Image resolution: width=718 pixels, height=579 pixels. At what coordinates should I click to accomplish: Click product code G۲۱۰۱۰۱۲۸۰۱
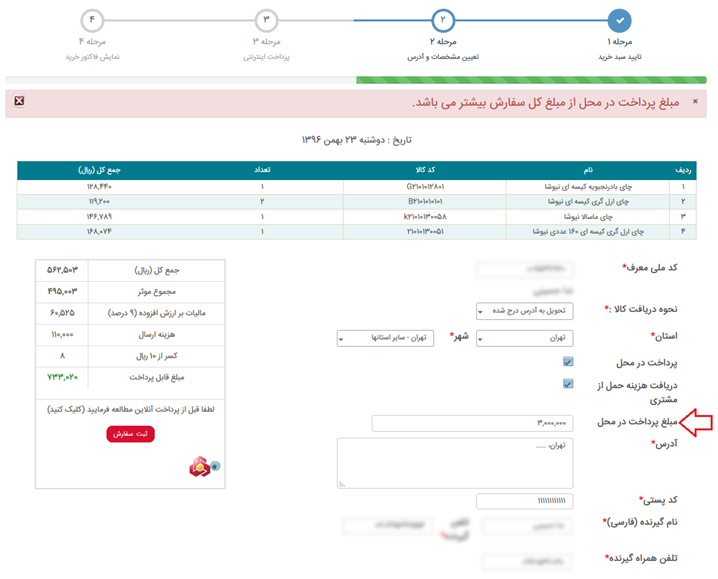[425, 187]
